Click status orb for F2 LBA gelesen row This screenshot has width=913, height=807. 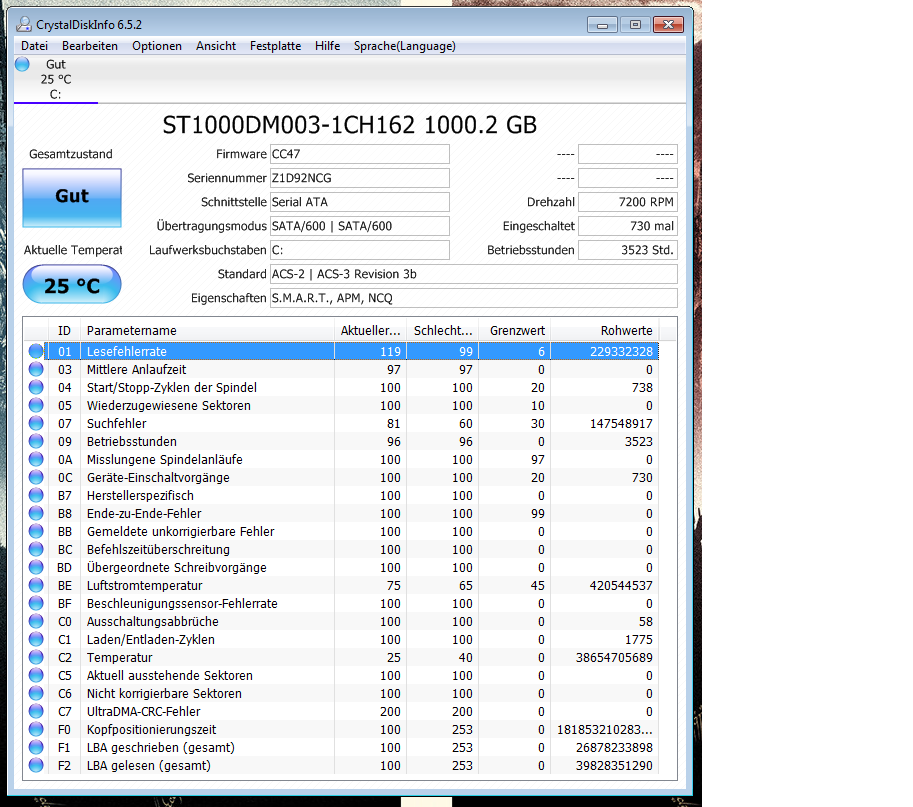tap(36, 765)
